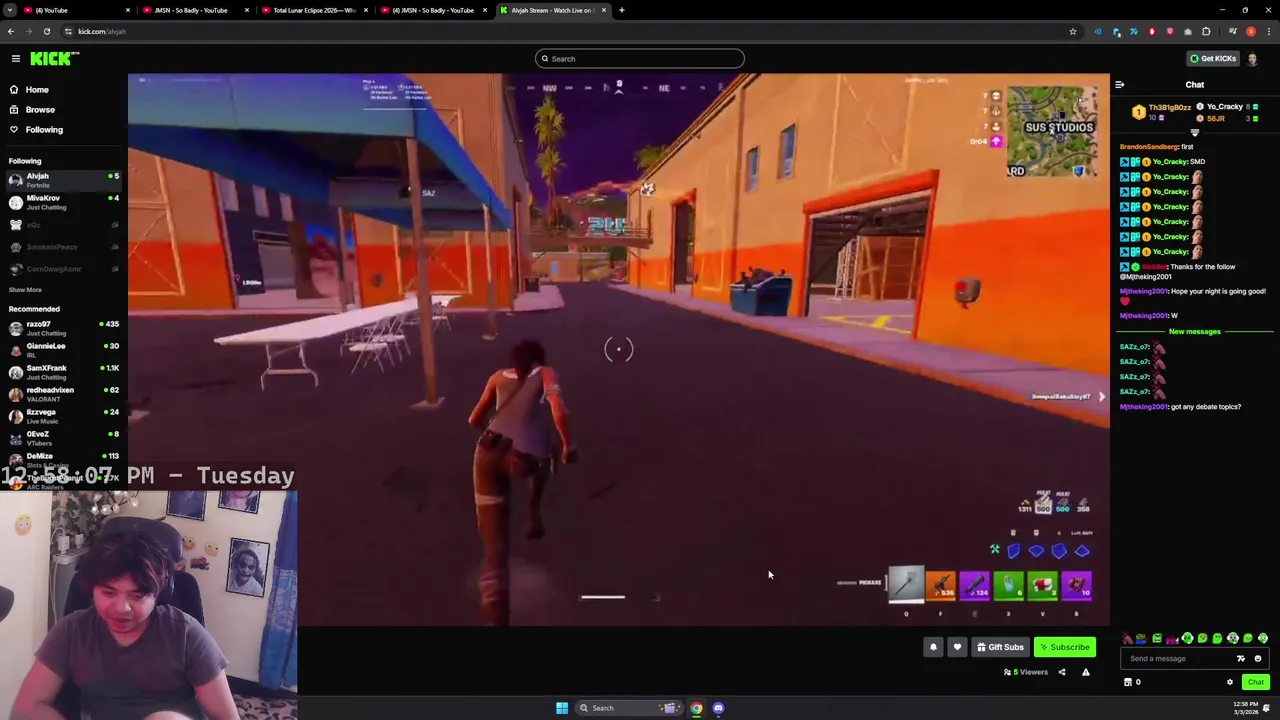Open Following in sidebar

point(44,130)
